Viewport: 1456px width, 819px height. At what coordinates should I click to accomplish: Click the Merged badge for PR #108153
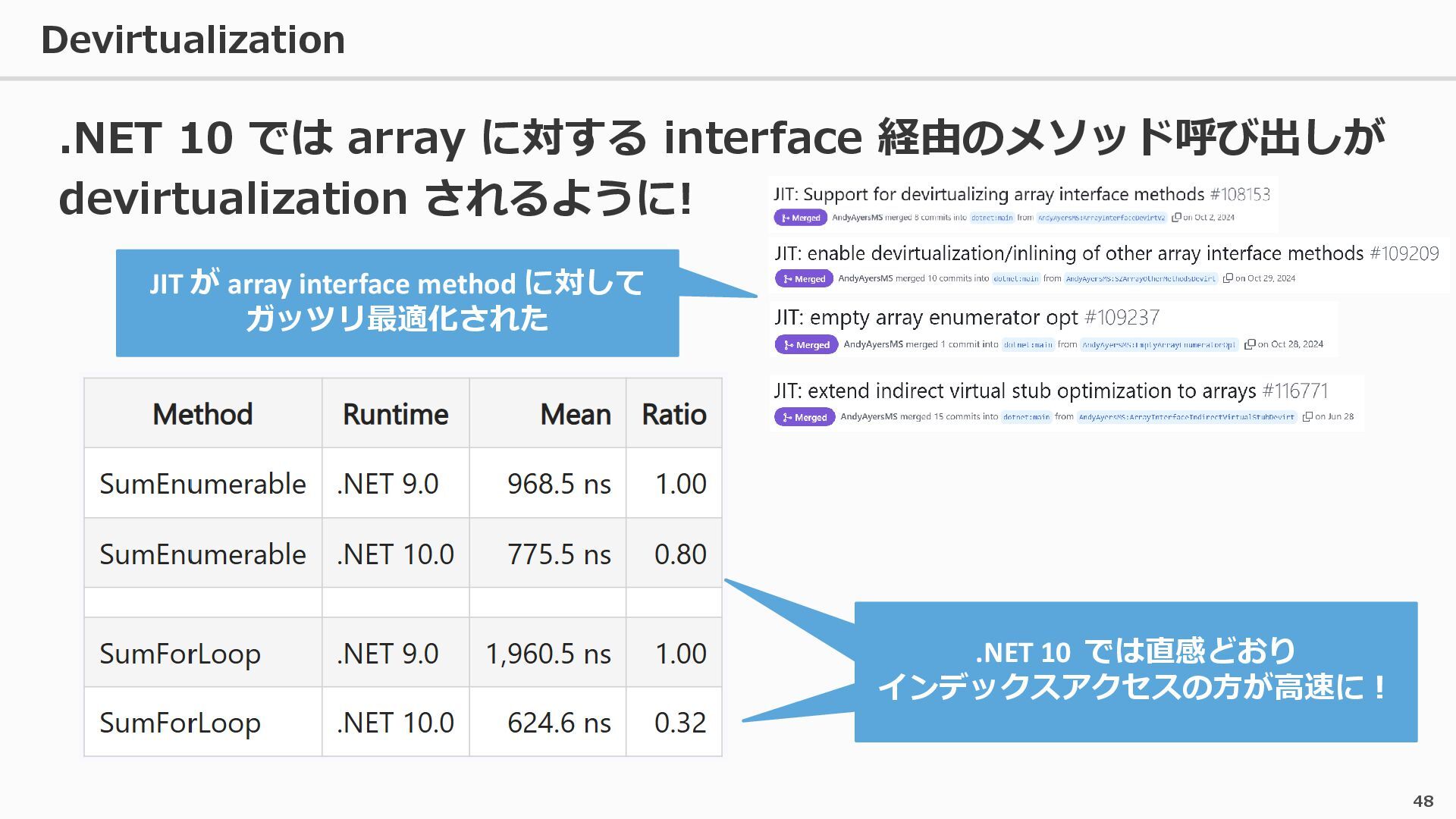(800, 218)
